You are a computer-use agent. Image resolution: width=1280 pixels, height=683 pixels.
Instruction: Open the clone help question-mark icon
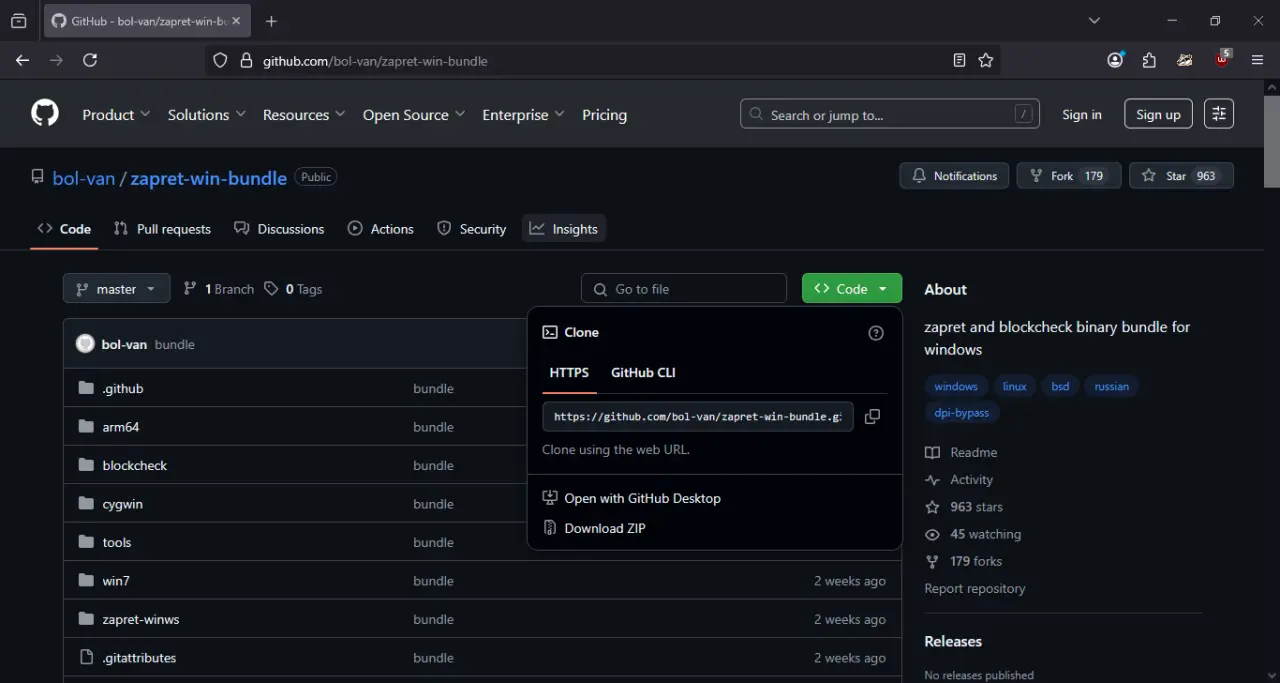pos(876,333)
